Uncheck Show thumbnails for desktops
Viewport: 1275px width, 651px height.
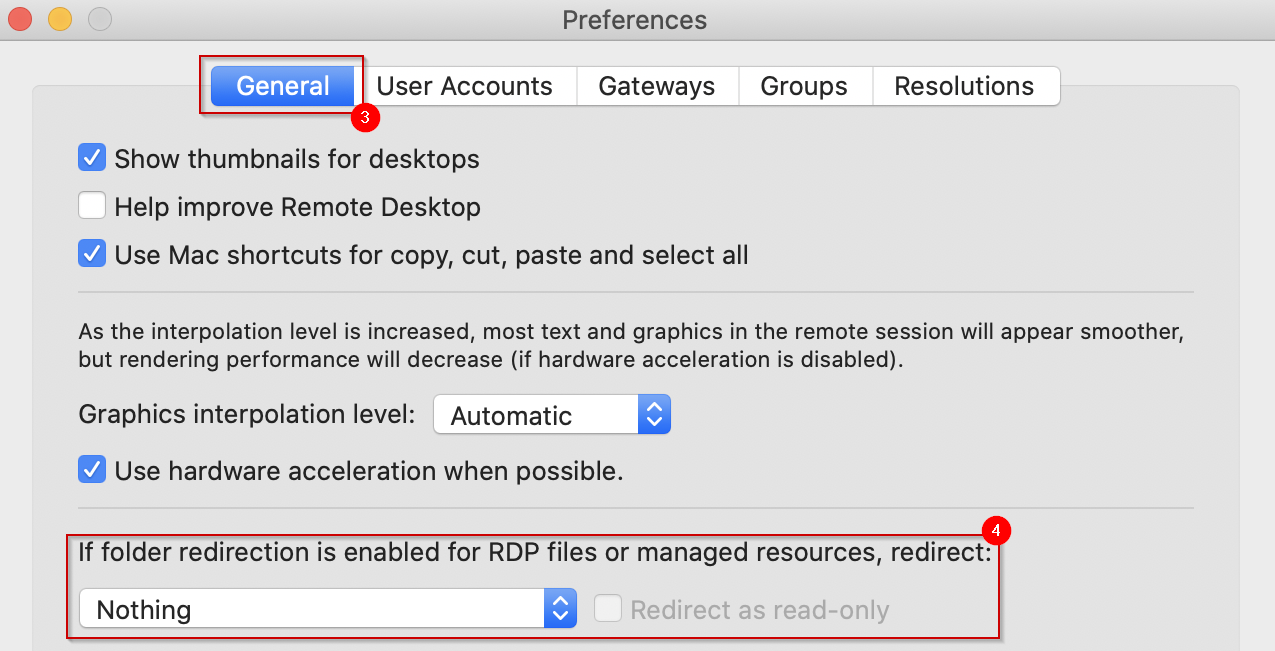[x=92, y=158]
